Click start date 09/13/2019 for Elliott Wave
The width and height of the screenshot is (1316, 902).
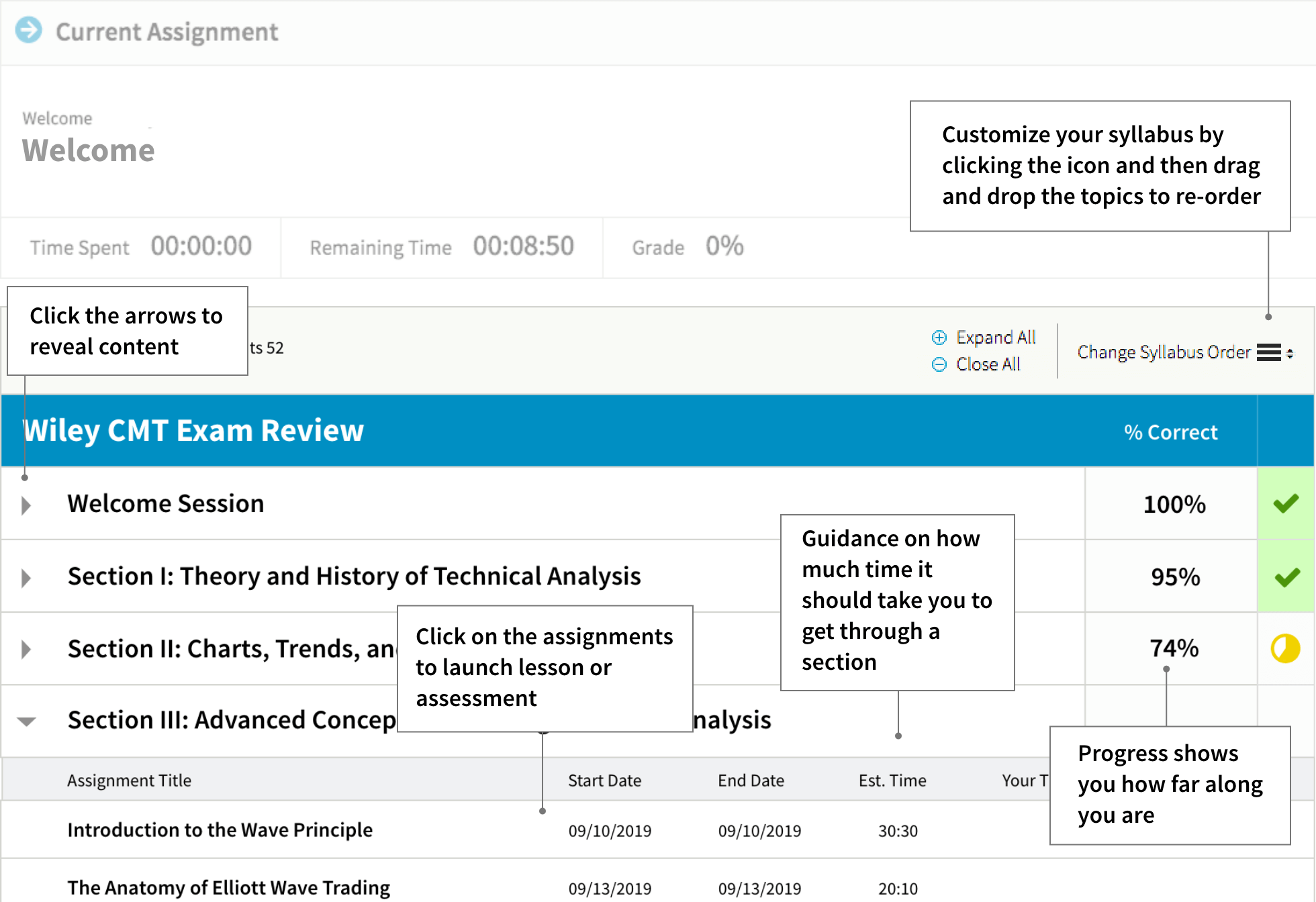(610, 889)
